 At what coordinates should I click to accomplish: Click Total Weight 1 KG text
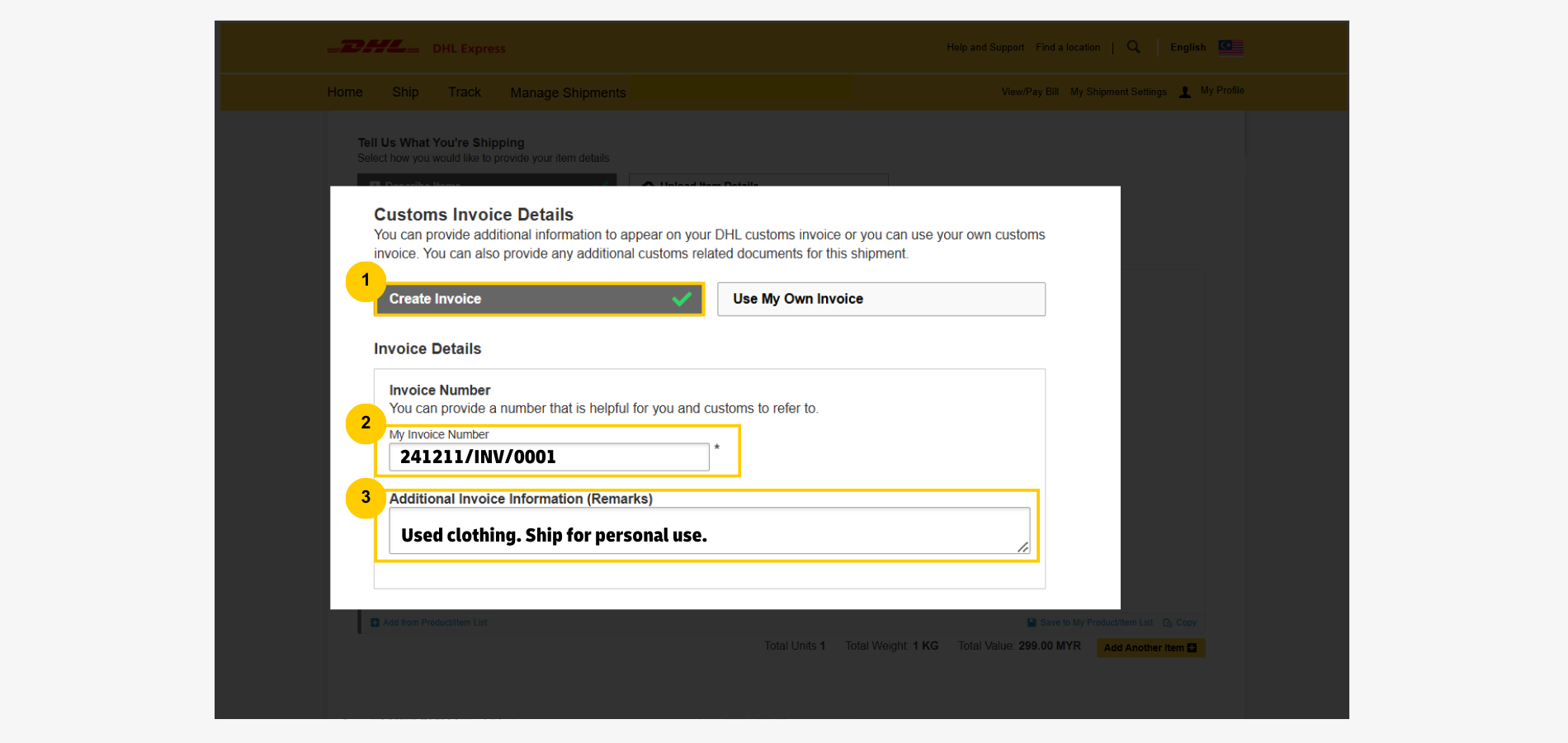891,646
